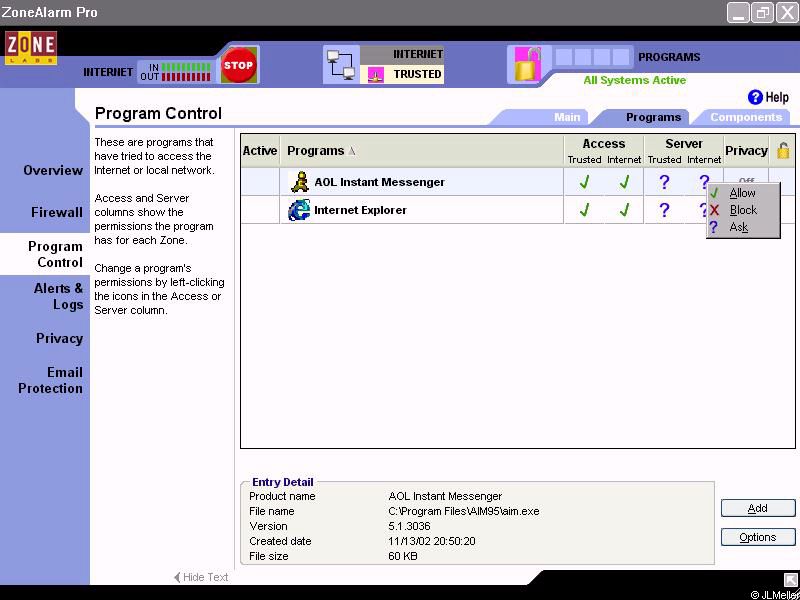Click the Add button
The image size is (800, 600).
pyautogui.click(x=758, y=508)
